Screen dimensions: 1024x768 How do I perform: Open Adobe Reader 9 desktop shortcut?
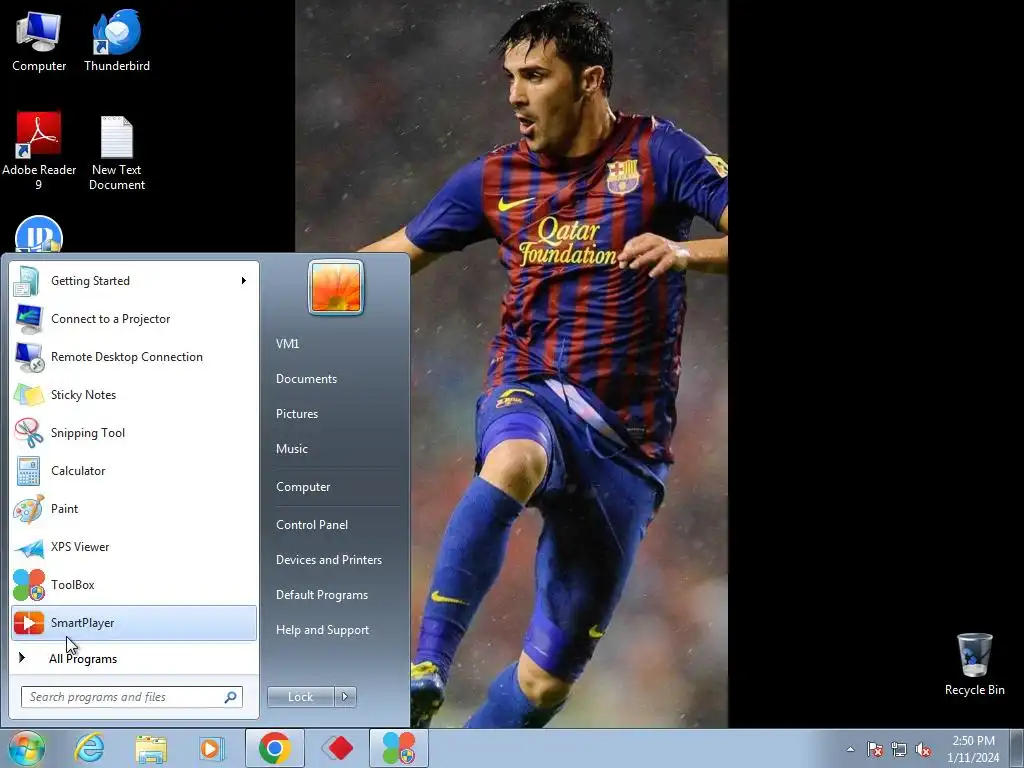[39, 151]
